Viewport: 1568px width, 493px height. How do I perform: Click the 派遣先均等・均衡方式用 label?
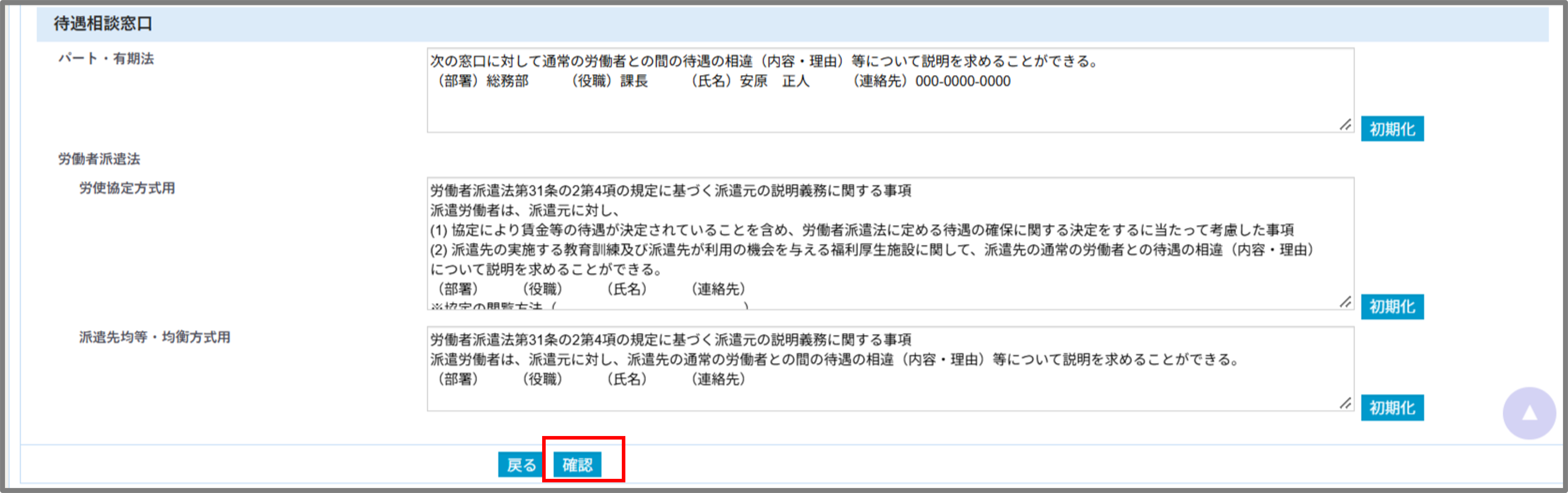[x=155, y=337]
